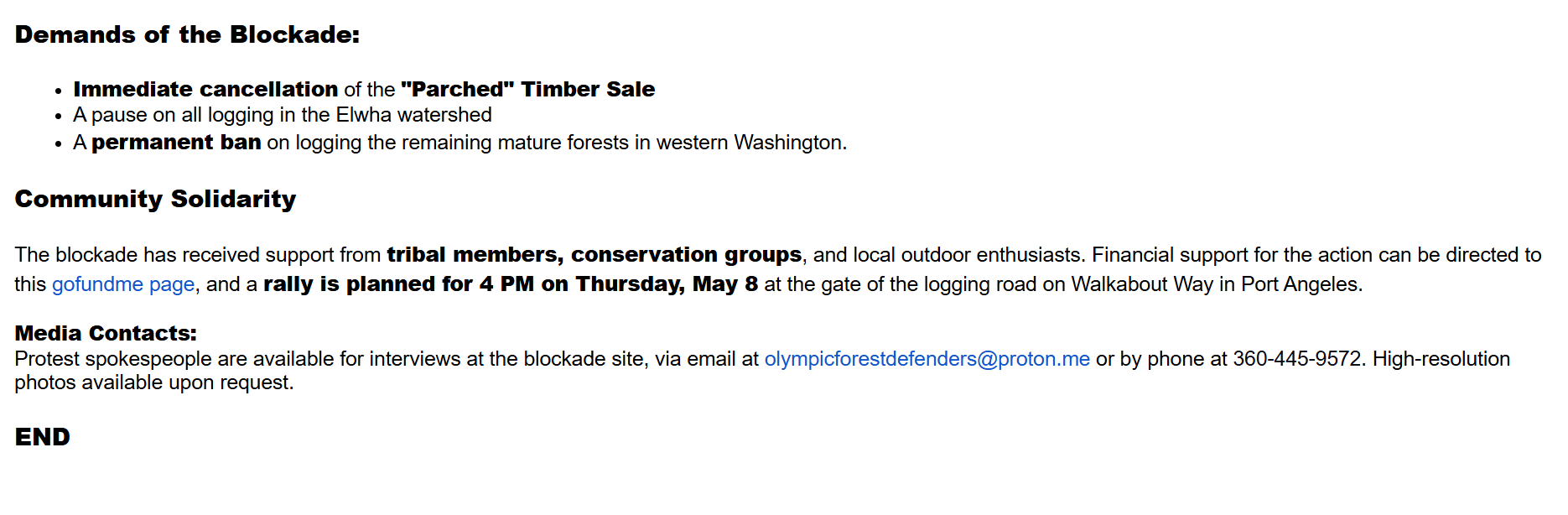
Task: Click the bullet before "A permanent ban"
Action: coord(59,144)
